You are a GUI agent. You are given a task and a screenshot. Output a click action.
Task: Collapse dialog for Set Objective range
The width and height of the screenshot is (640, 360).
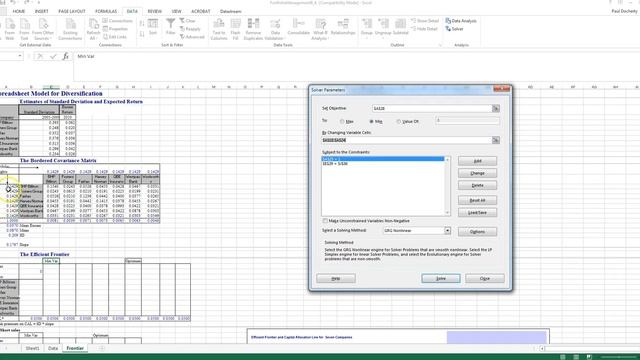(x=496, y=109)
